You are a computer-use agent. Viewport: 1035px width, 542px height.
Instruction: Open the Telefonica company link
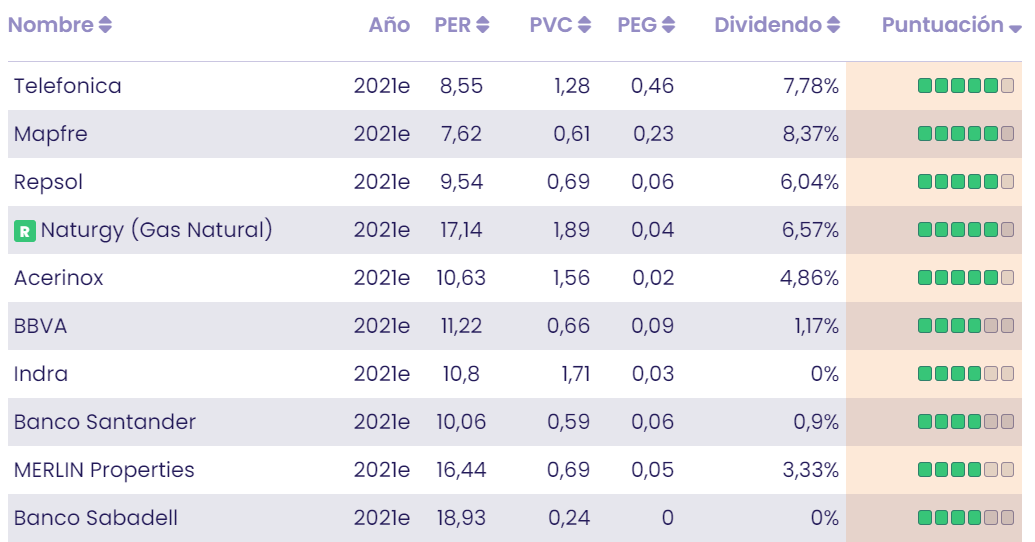[x=68, y=86]
